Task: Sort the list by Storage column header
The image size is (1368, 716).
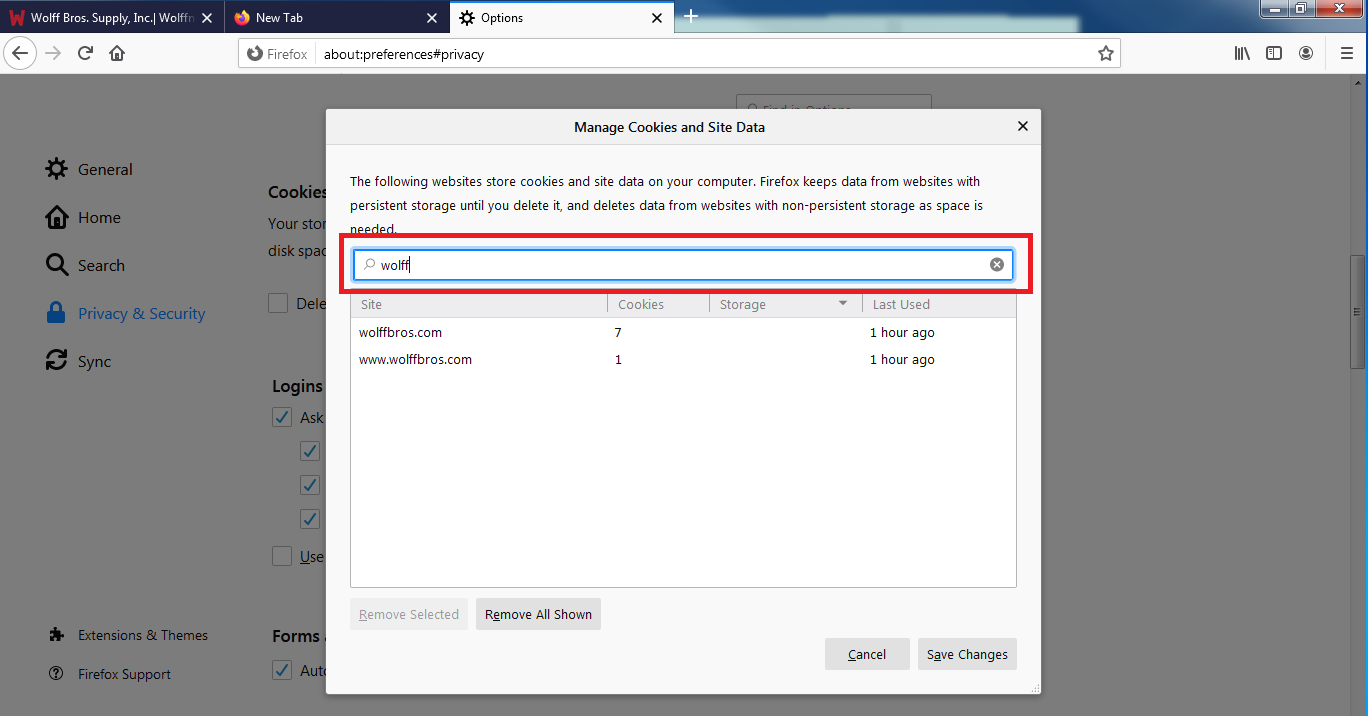Action: [x=785, y=304]
